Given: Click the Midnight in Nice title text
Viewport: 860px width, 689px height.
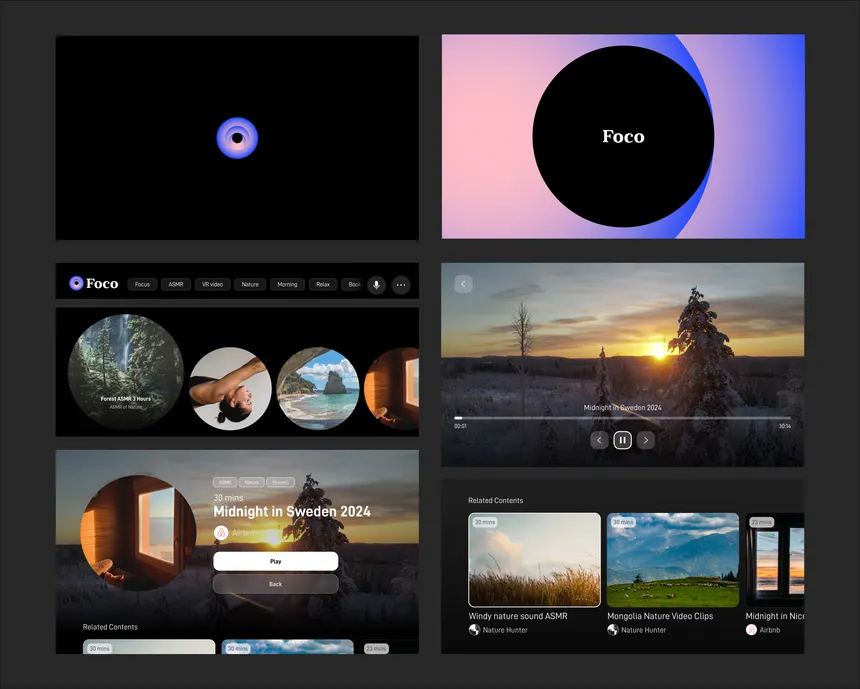Looking at the screenshot, I should [775, 616].
